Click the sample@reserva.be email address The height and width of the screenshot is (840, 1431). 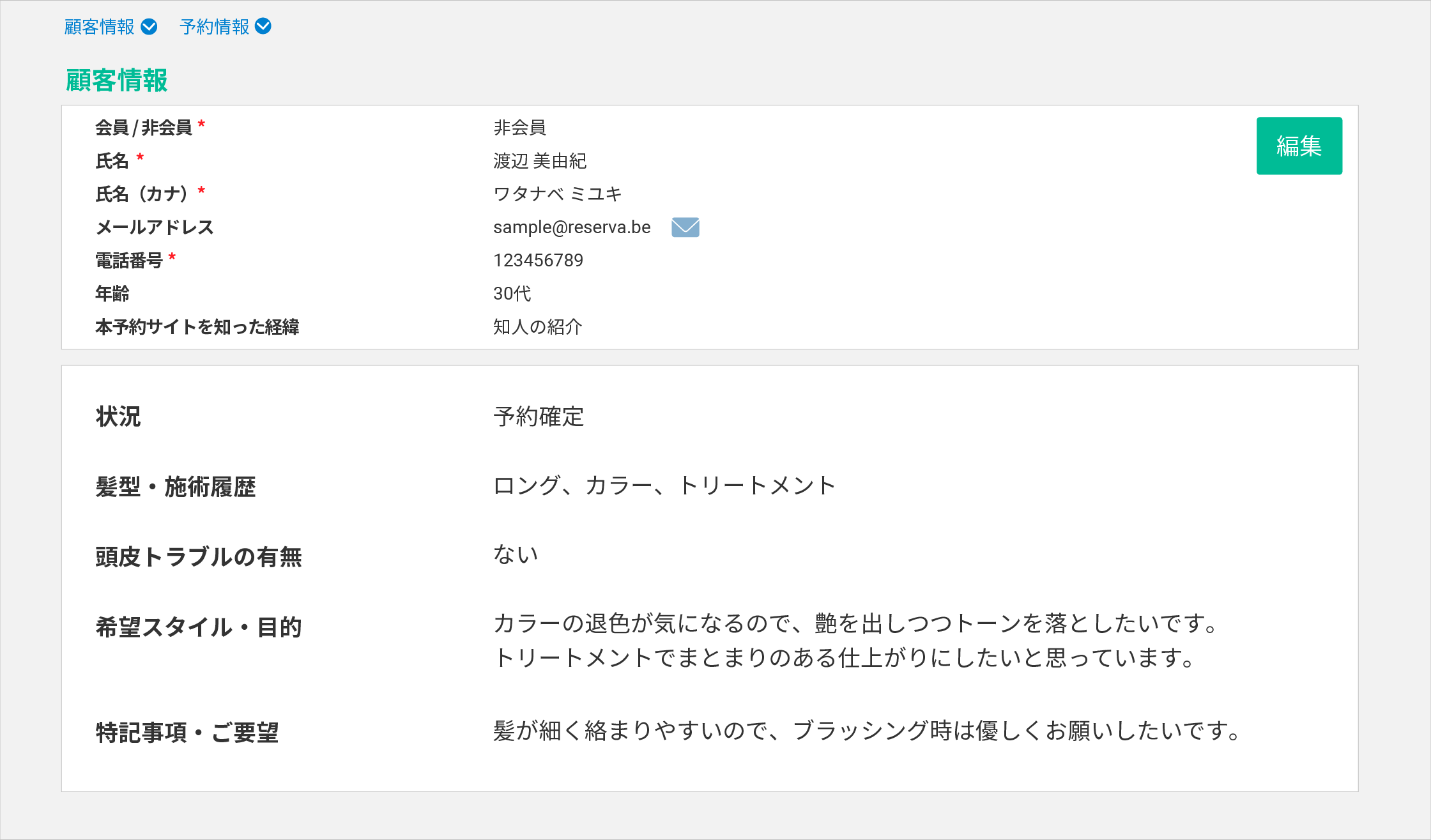click(572, 227)
